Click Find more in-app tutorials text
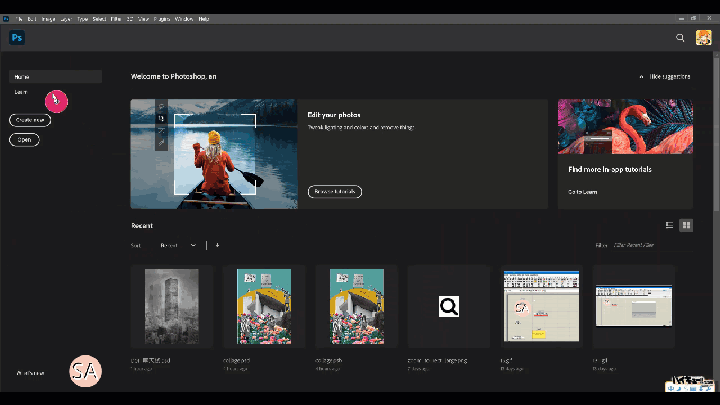 coord(610,169)
